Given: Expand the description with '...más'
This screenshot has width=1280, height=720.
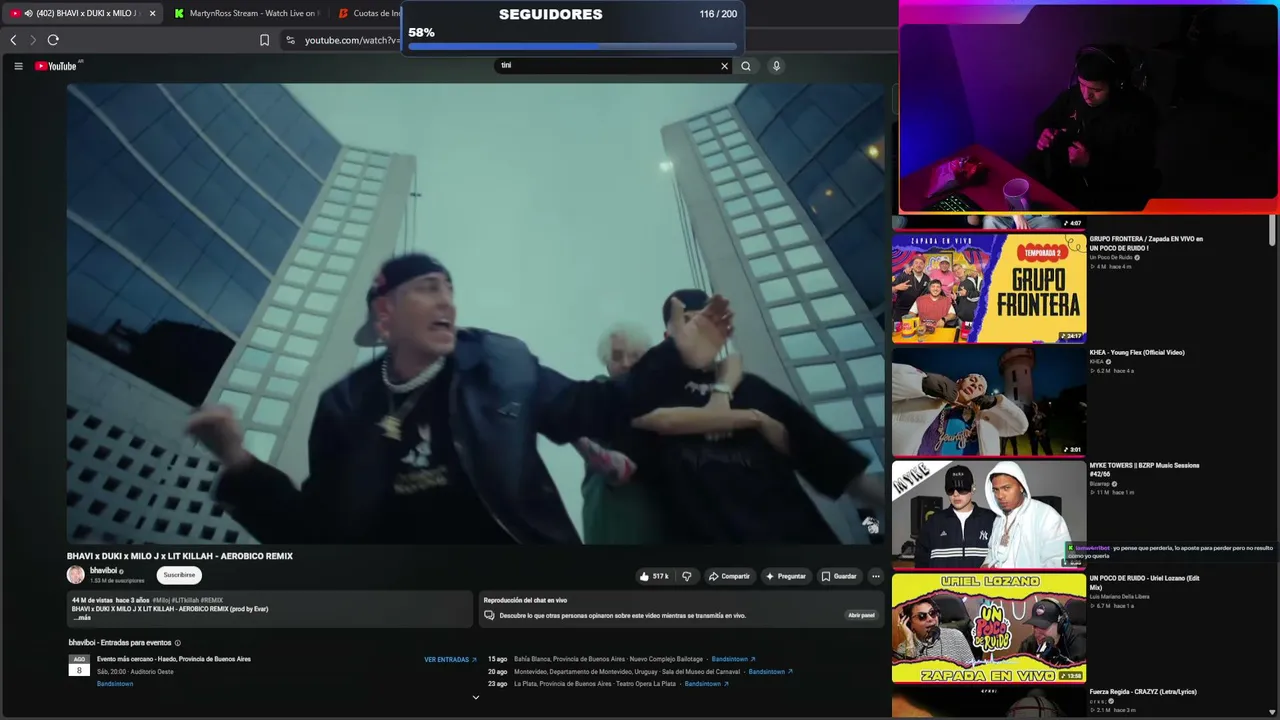Looking at the screenshot, I should pos(82,618).
